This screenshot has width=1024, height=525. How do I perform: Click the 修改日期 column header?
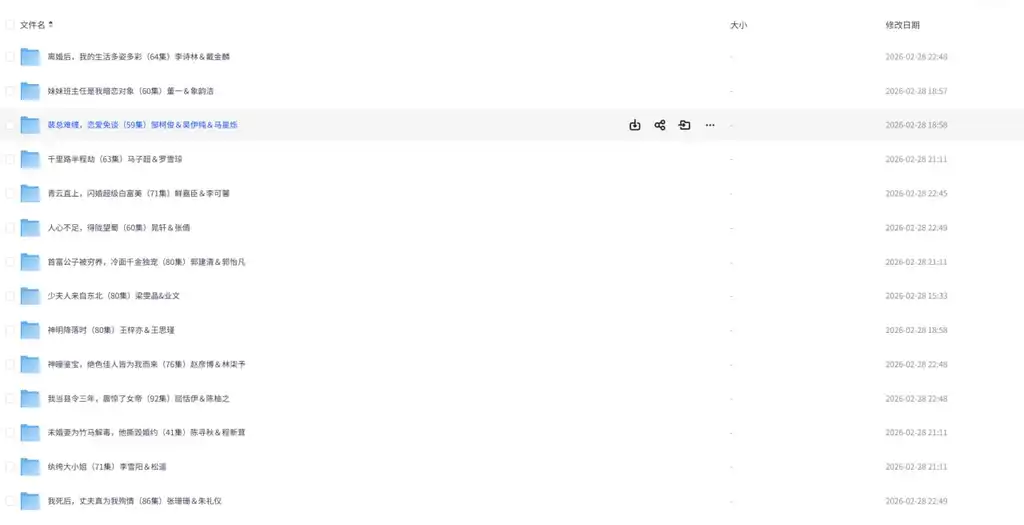click(x=903, y=25)
